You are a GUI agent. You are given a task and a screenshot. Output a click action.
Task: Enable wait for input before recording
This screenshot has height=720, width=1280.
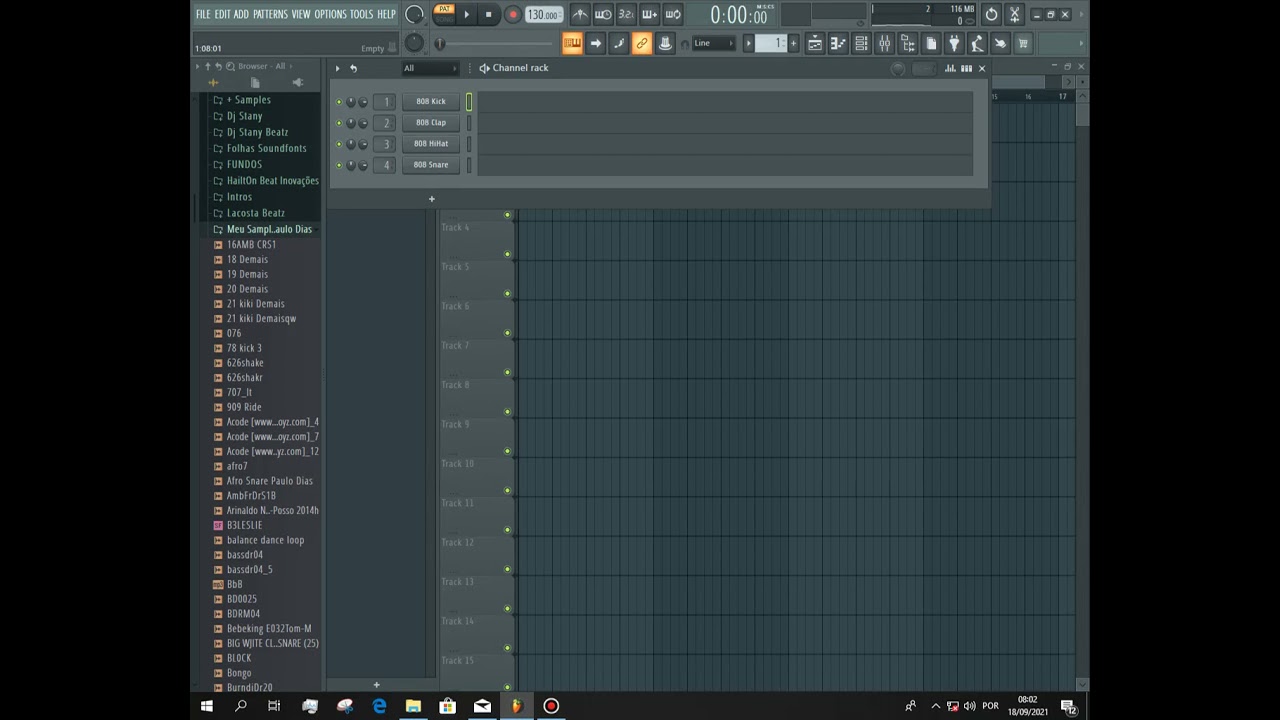click(603, 14)
